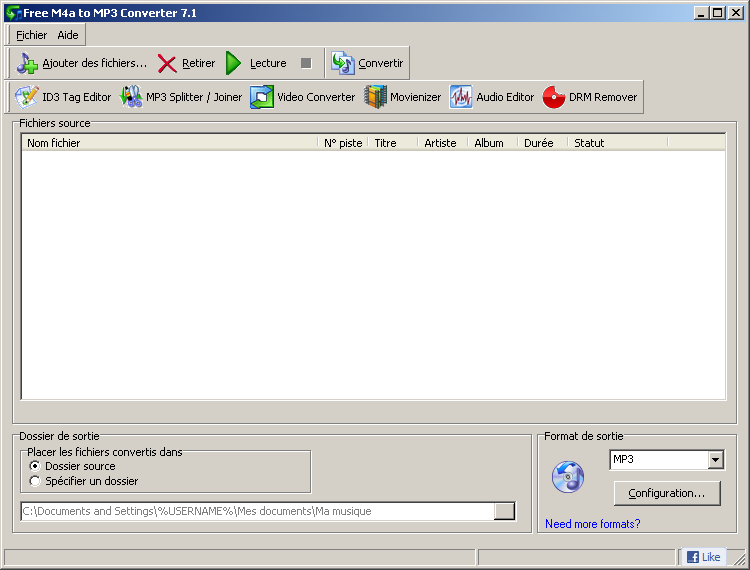Click the Convertir text label
This screenshot has width=750, height=570.
pos(381,63)
